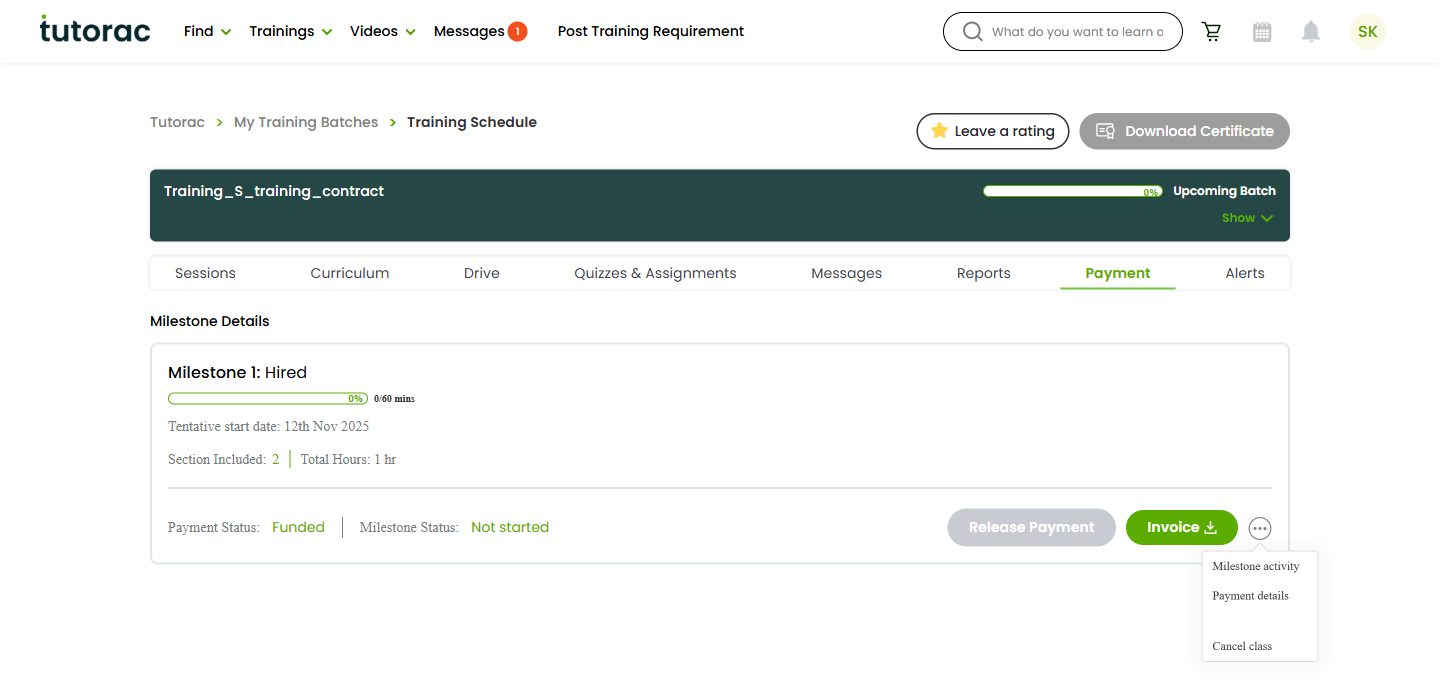Switch to the Sessions tab
Viewport: 1440px width, 683px height.
pyautogui.click(x=205, y=273)
